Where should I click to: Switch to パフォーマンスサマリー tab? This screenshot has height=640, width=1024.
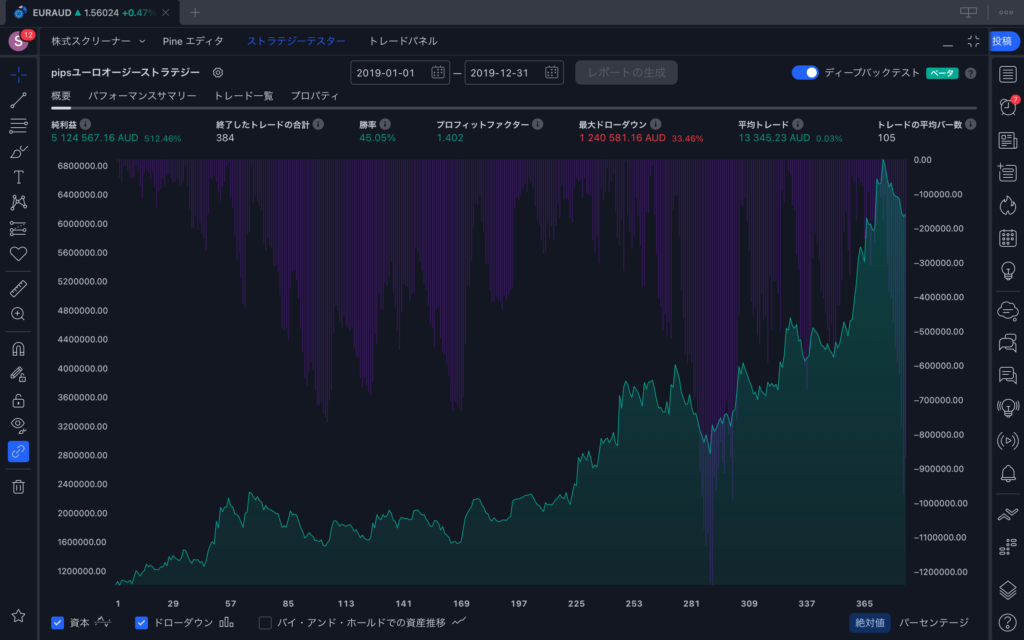point(142,96)
